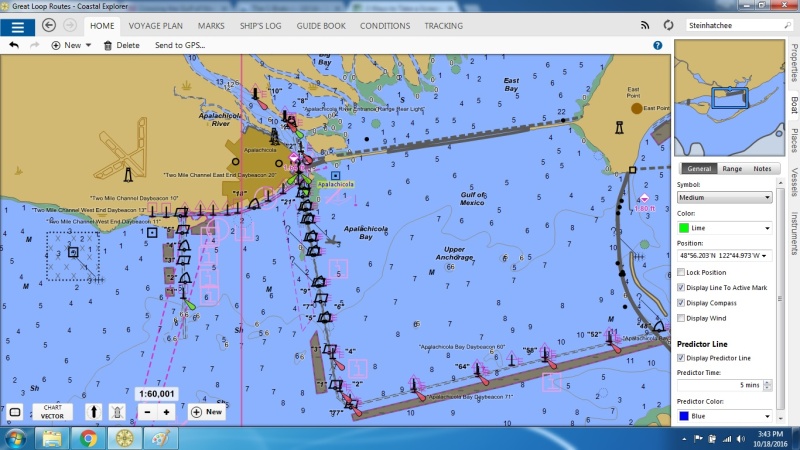Show hidden tray icons arrow

point(684,439)
